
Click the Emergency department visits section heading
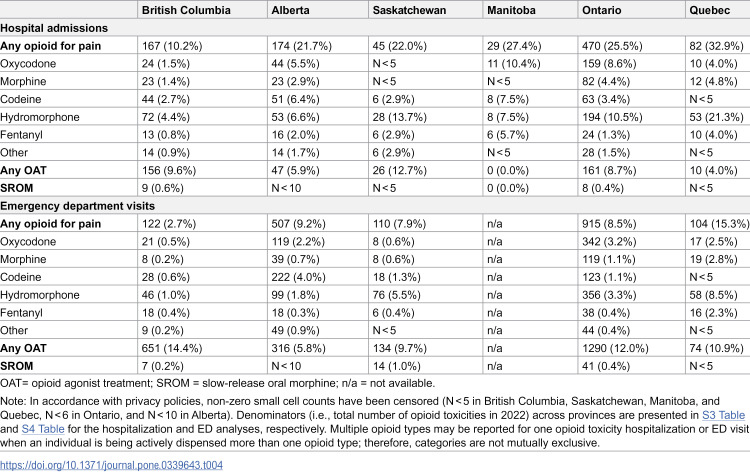(77, 206)
